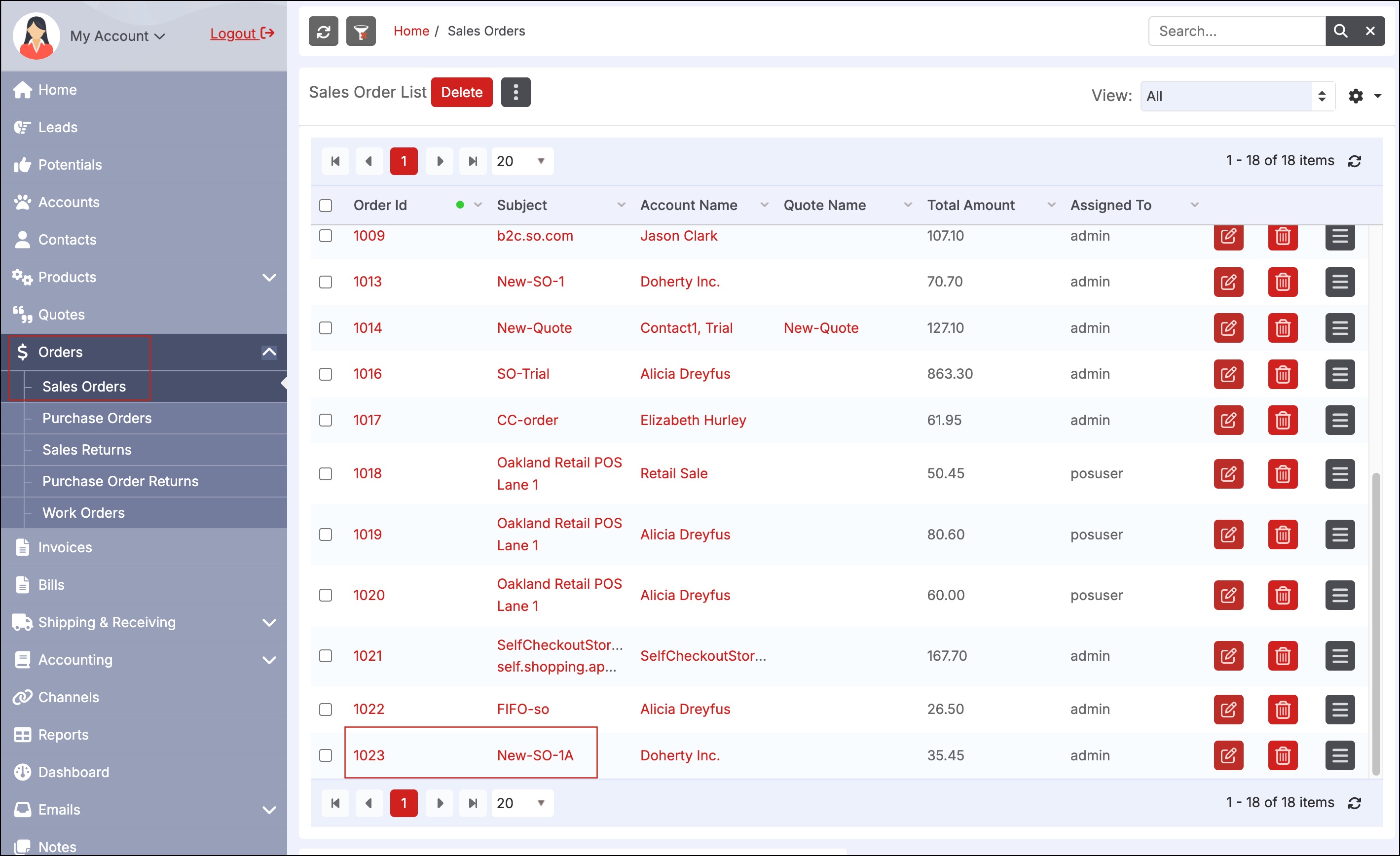Select checkbox for order 1016
Image resolution: width=1400 pixels, height=856 pixels.
pos(326,374)
